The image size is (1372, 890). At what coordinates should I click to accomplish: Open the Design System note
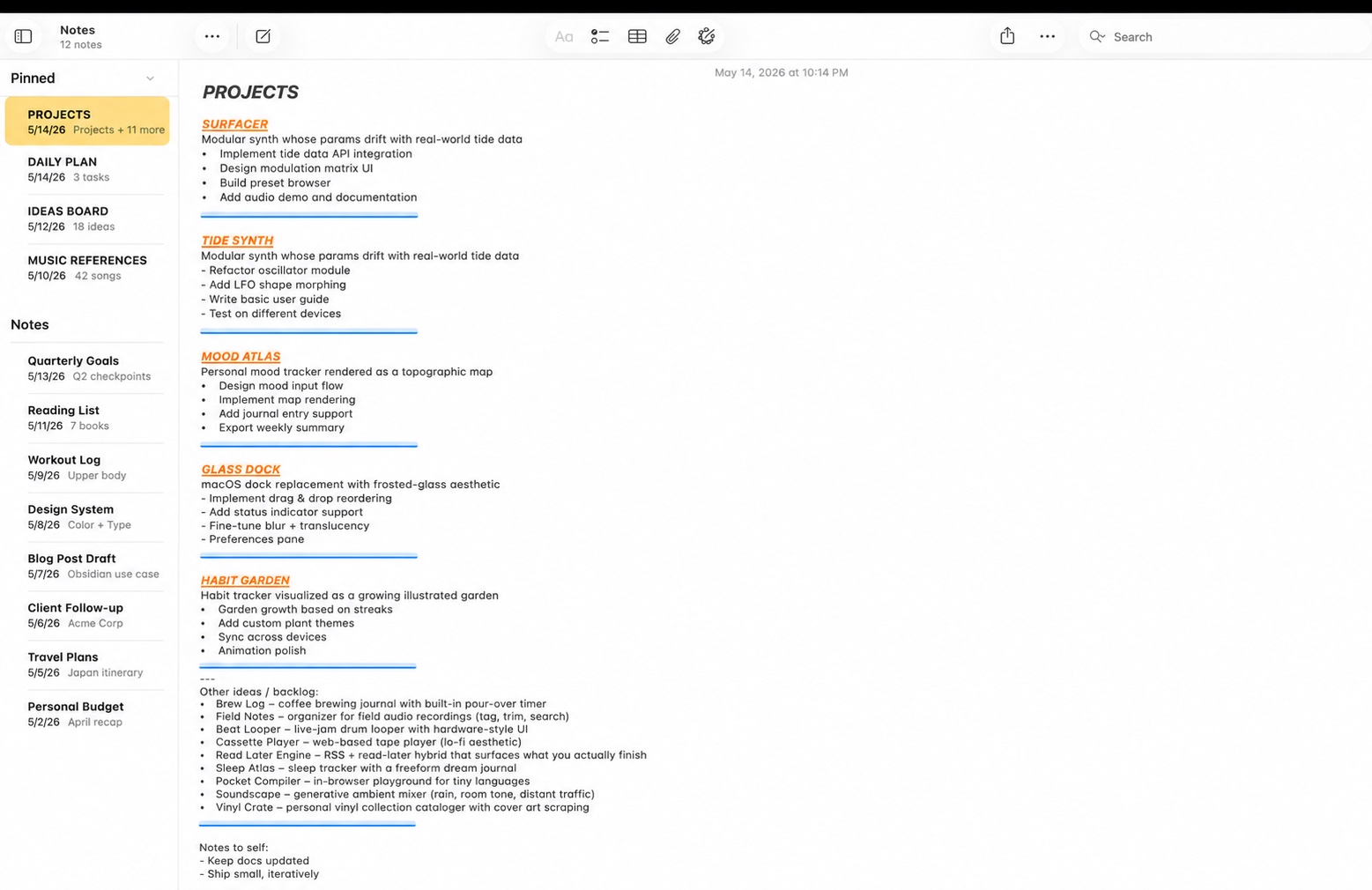pyautogui.click(x=87, y=516)
